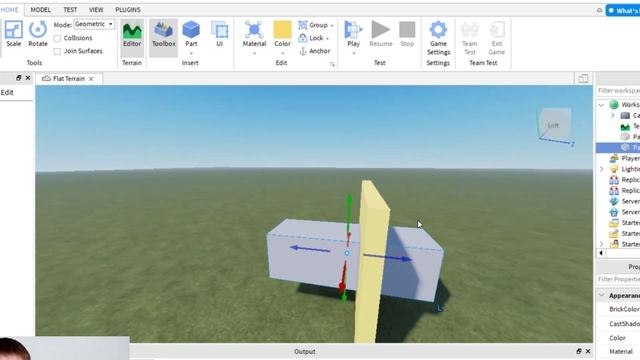Toggle the Join Surfaces checkbox
Screen dimensions: 640x360
tap(57, 51)
